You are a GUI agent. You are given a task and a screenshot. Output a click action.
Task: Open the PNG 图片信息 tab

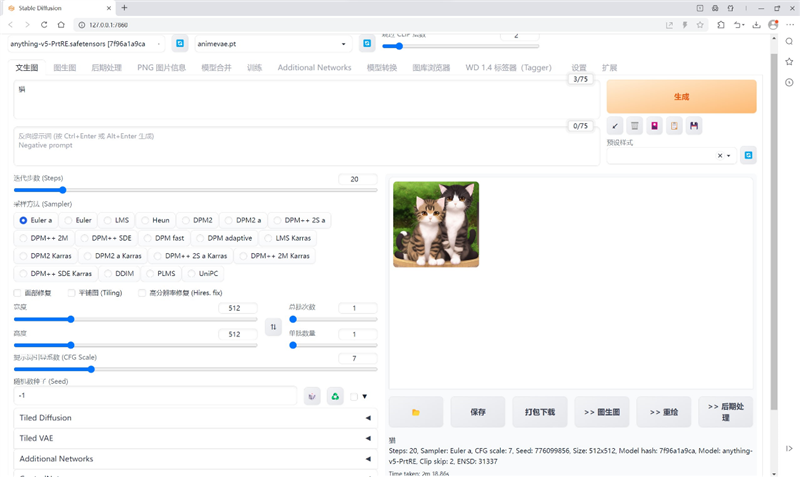pyautogui.click(x=161, y=67)
